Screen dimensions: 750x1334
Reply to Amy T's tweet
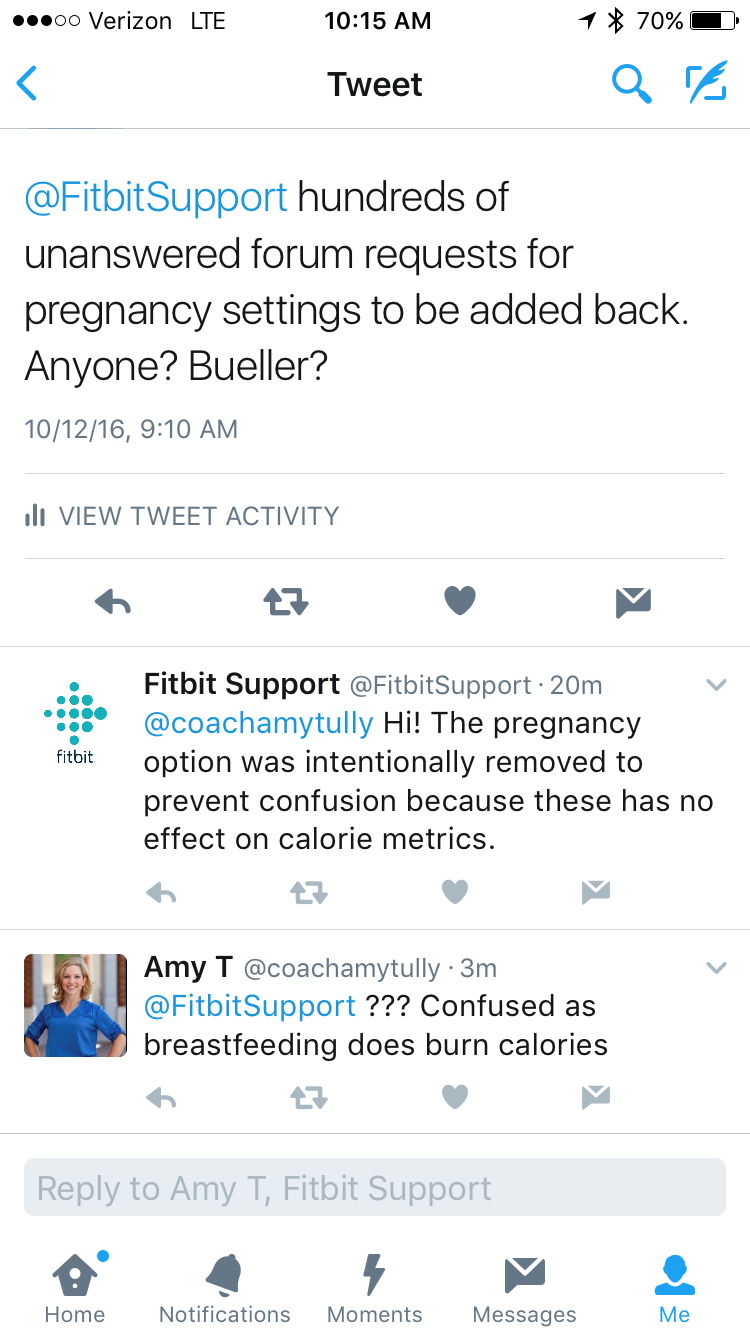coord(161,1098)
